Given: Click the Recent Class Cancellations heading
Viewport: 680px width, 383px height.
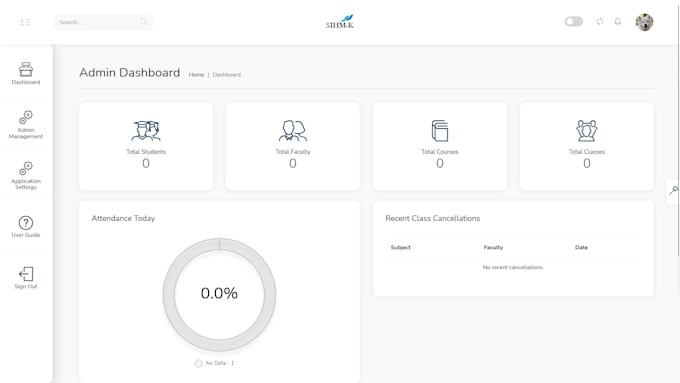Looking at the screenshot, I should 432,218.
